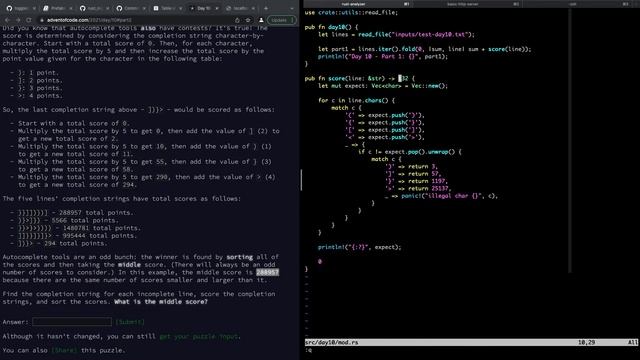Switch to the Table browser tab
This screenshot has width=640, height=360.
(167, 8)
